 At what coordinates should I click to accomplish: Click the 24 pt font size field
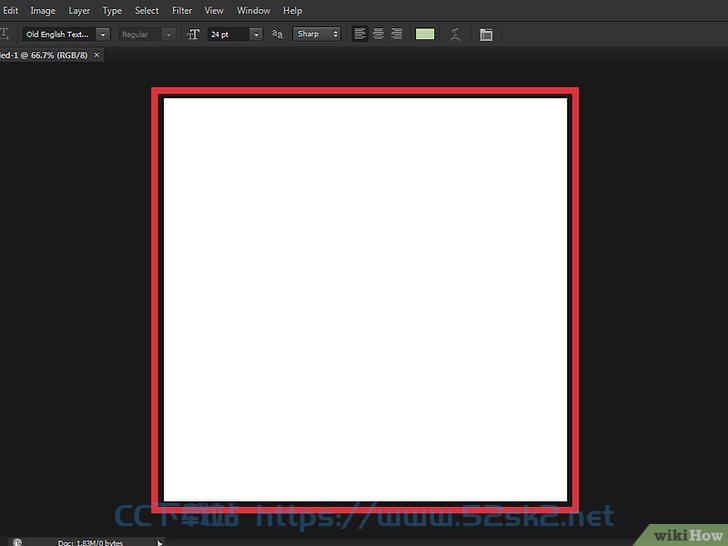[228, 34]
